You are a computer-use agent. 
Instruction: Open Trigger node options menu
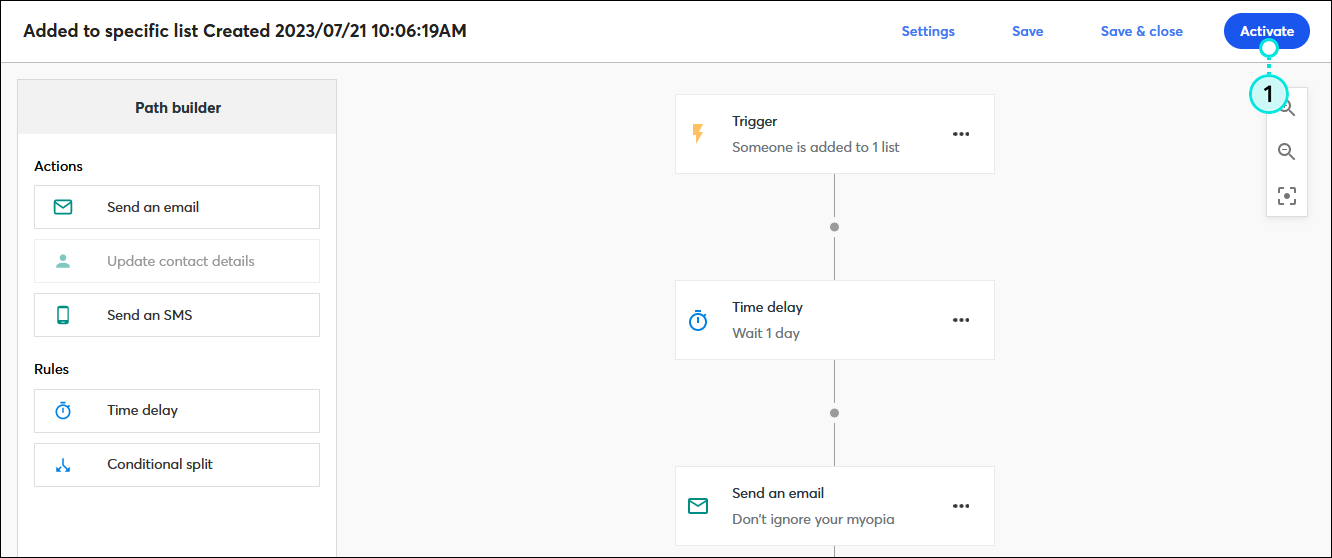[961, 134]
